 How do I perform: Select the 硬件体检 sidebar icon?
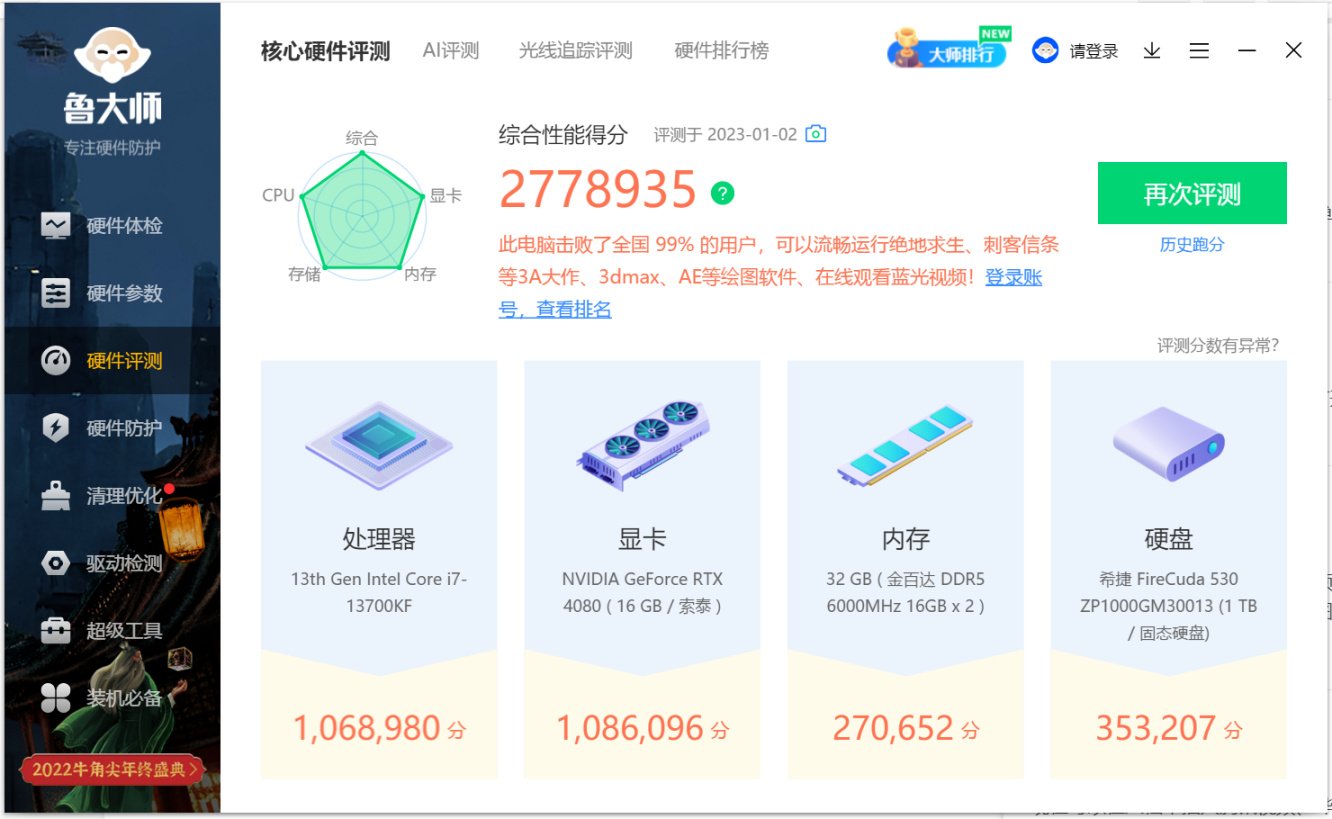tap(56, 225)
